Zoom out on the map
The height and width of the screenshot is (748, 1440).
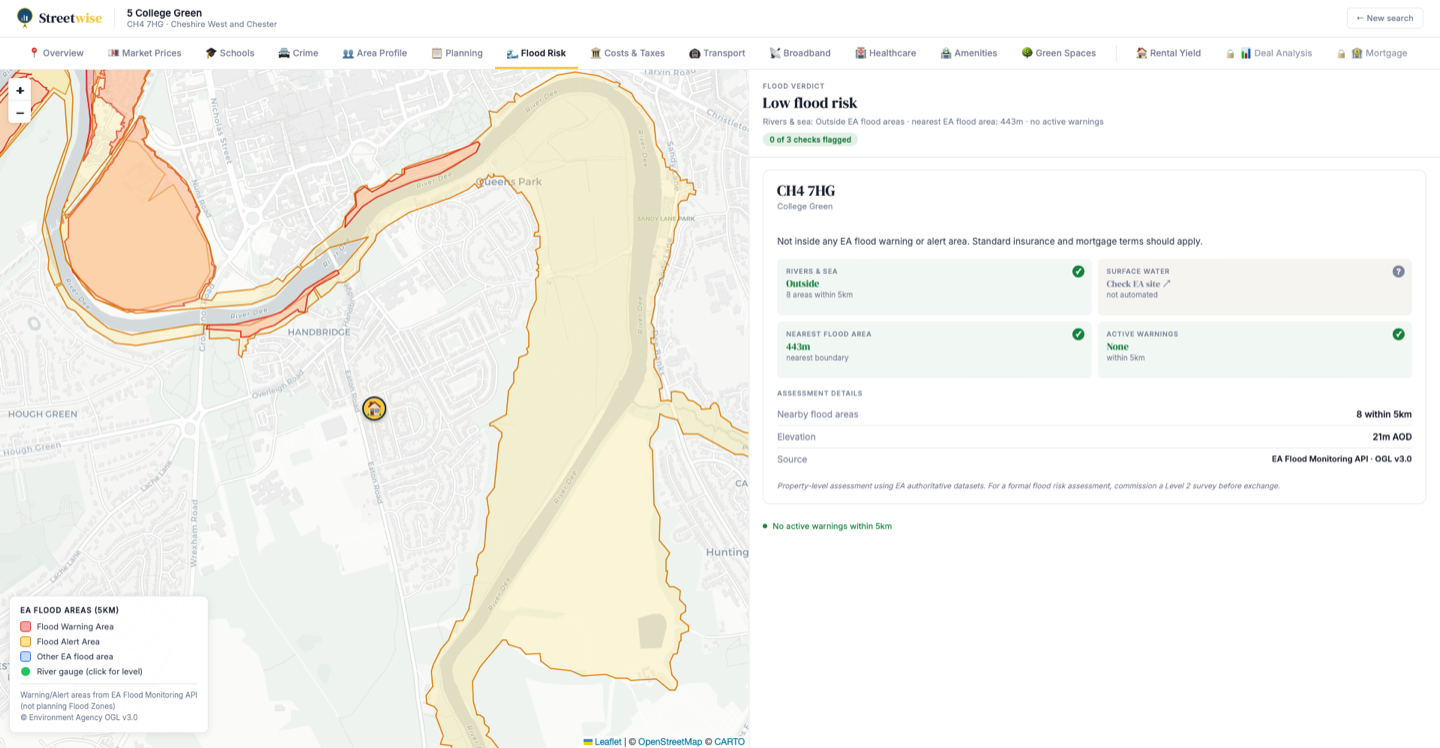[x=20, y=112]
